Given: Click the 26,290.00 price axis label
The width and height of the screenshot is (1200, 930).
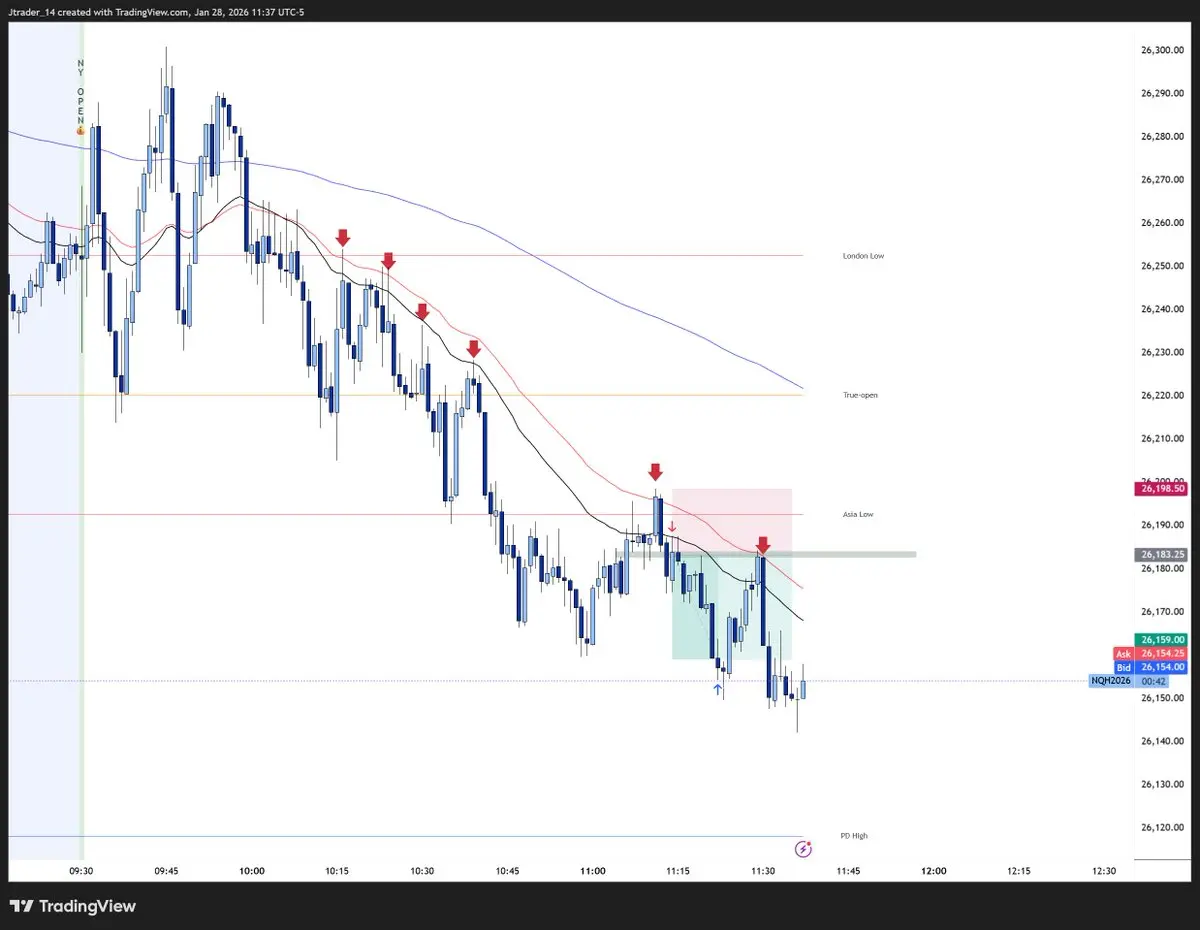Looking at the screenshot, I should click(x=1160, y=93).
